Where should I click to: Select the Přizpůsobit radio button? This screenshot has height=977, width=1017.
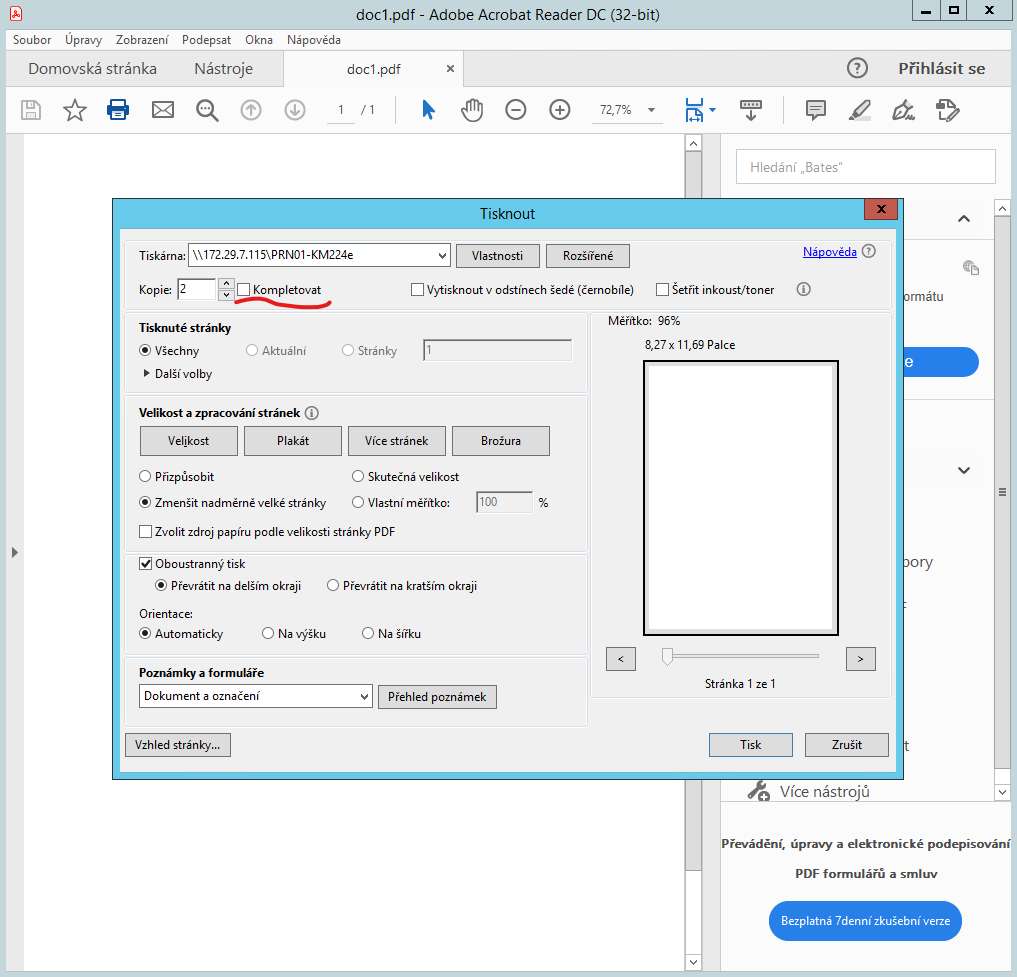click(145, 476)
